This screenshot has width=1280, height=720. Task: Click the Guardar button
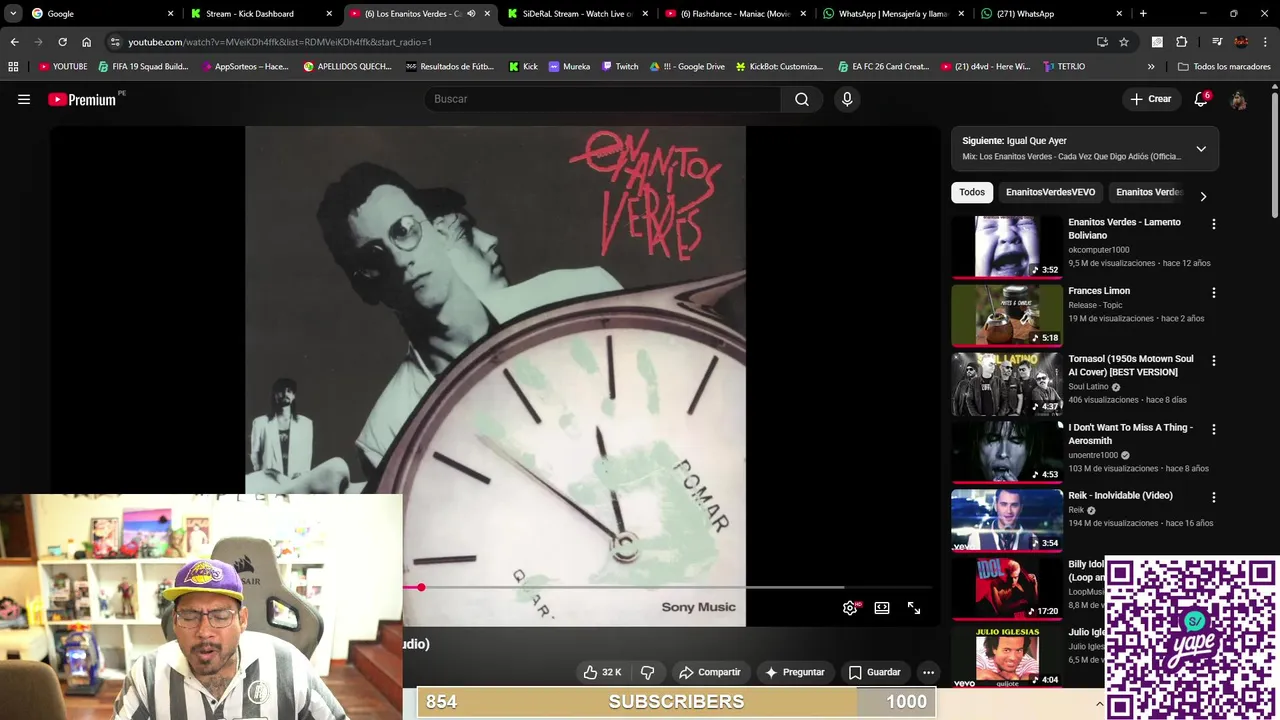(874, 672)
